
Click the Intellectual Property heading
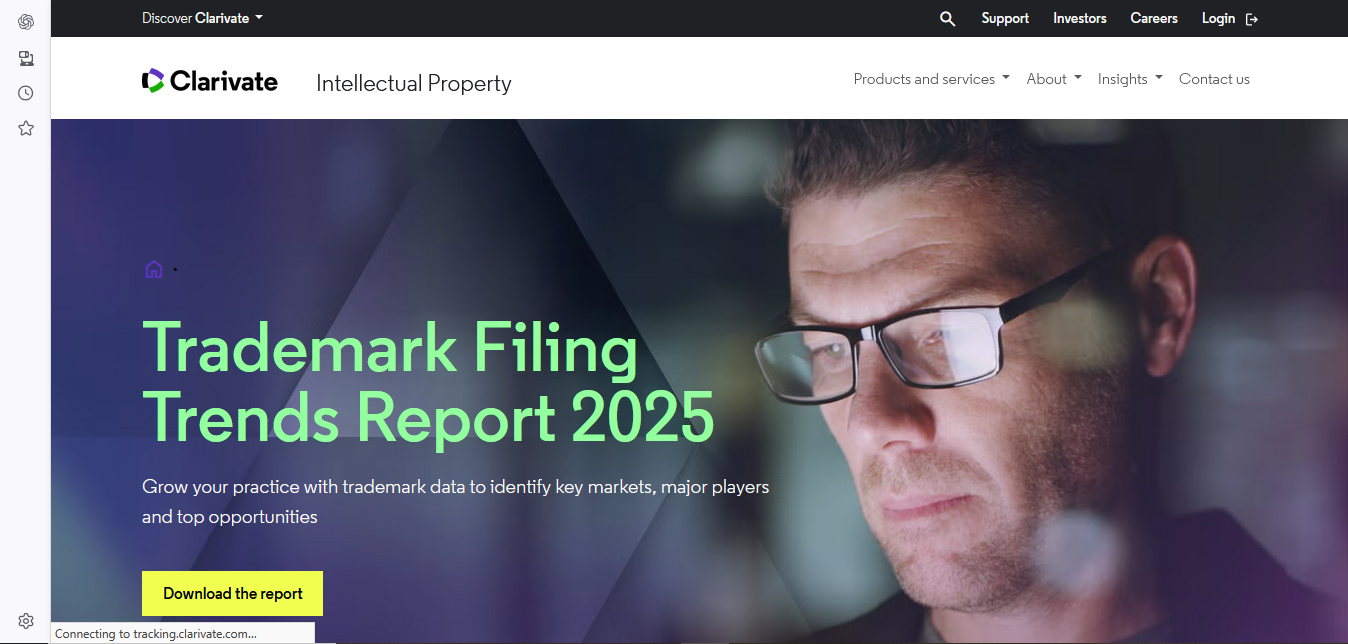click(x=414, y=84)
